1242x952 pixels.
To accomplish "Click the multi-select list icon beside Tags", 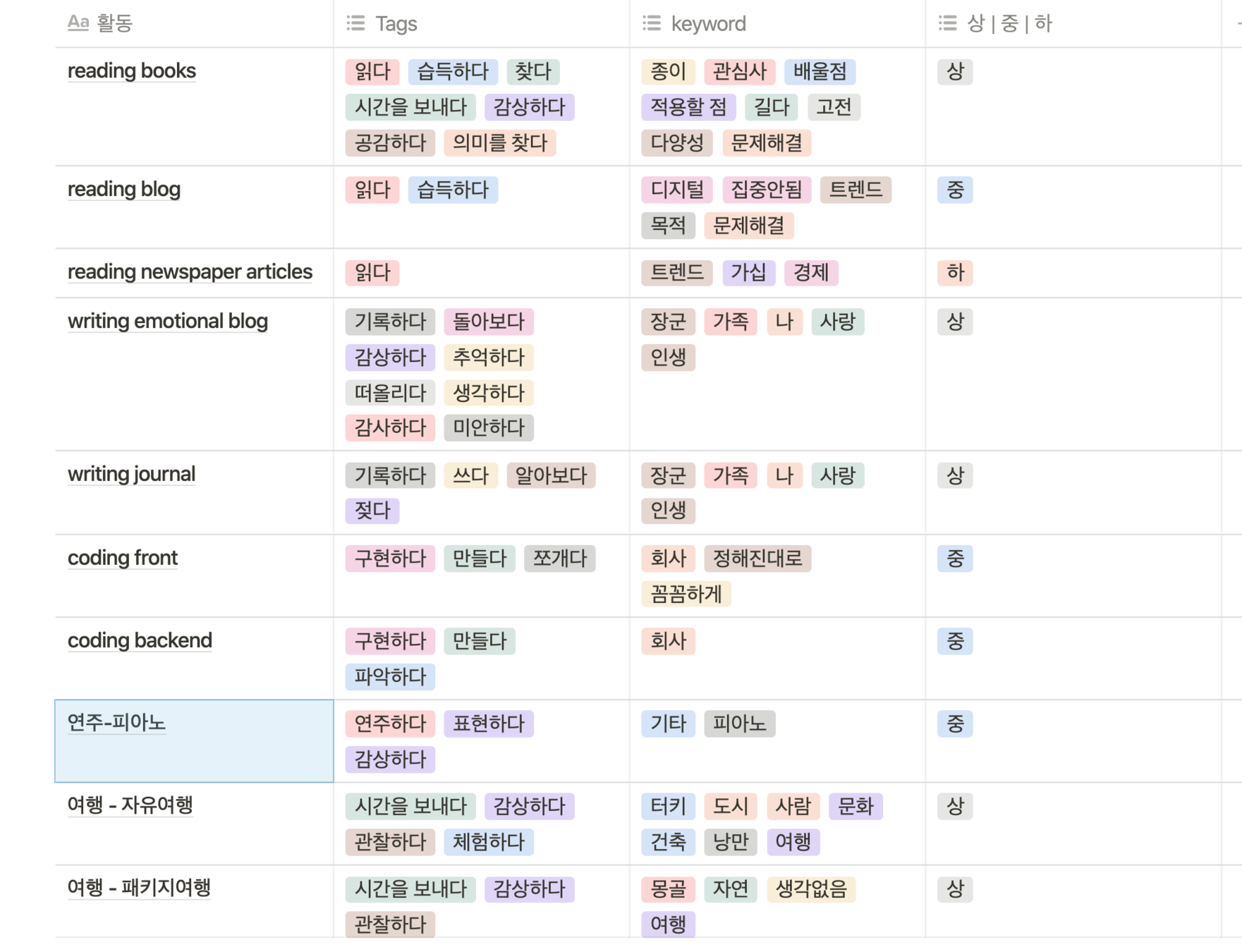I will tap(356, 23).
